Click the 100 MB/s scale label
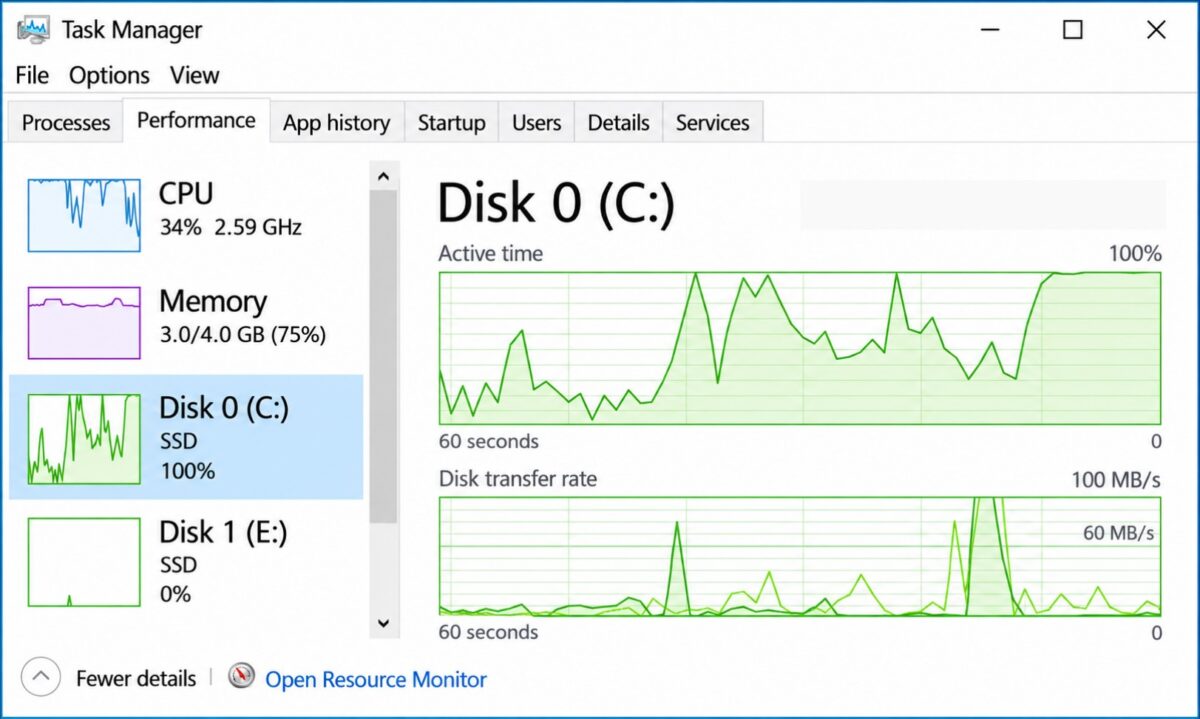Viewport: 1200px width, 719px height. (x=1116, y=480)
